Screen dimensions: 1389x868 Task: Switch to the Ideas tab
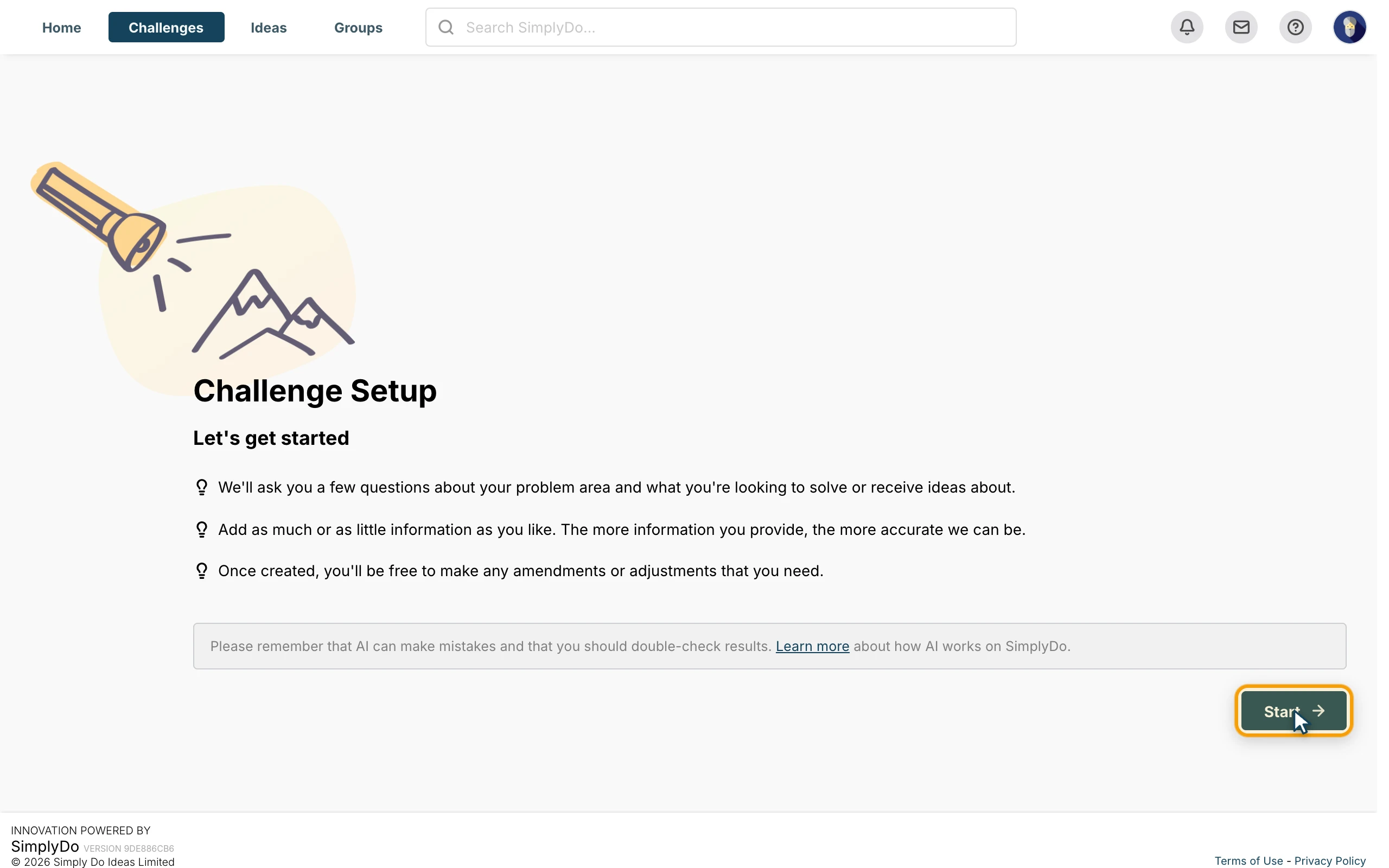269,28
